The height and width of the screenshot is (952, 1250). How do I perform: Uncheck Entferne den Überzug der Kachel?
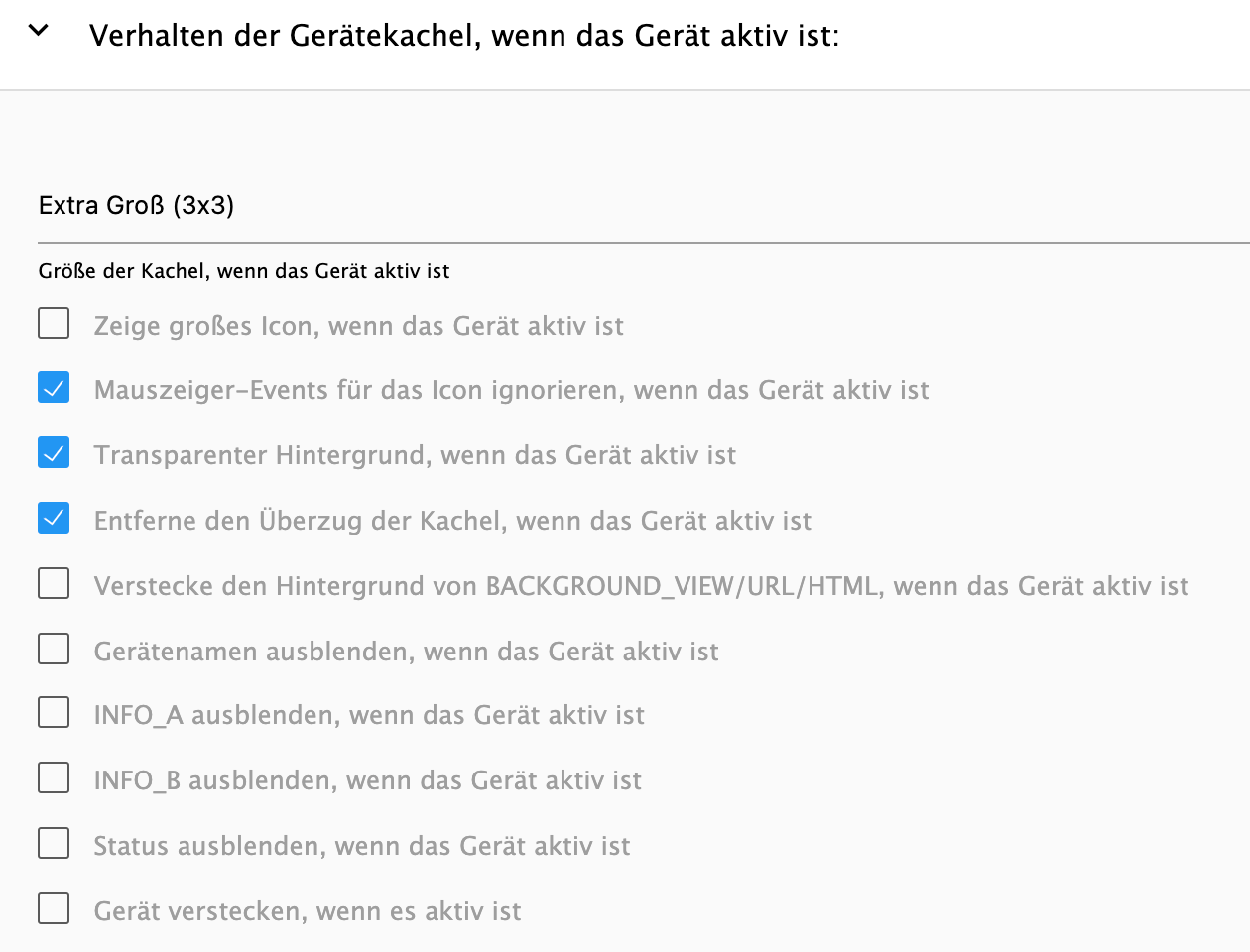pyautogui.click(x=54, y=519)
